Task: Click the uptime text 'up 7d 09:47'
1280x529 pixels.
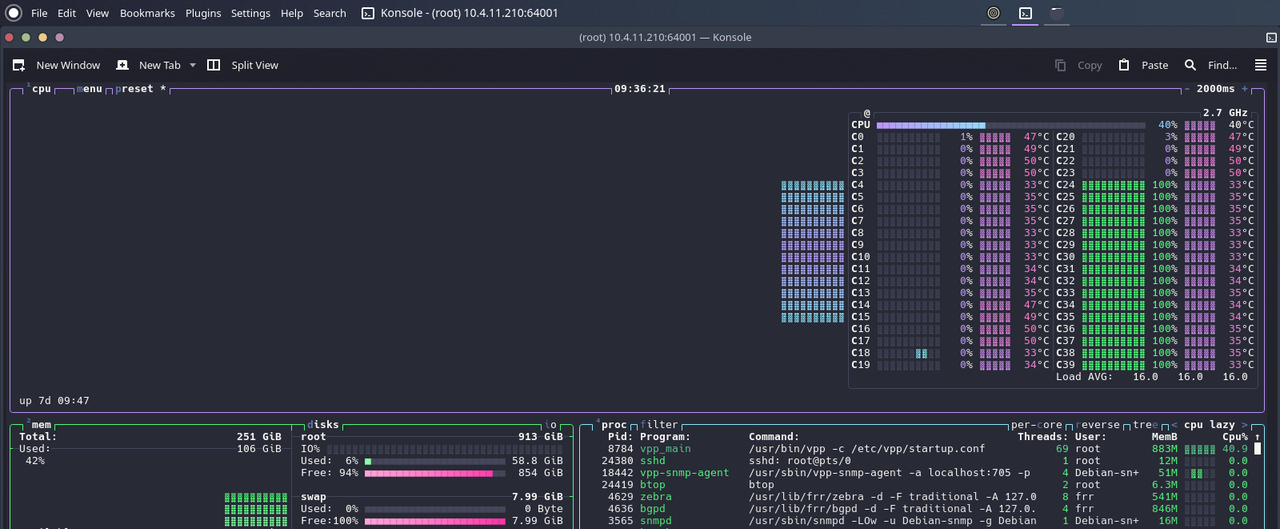Action: [54, 401]
